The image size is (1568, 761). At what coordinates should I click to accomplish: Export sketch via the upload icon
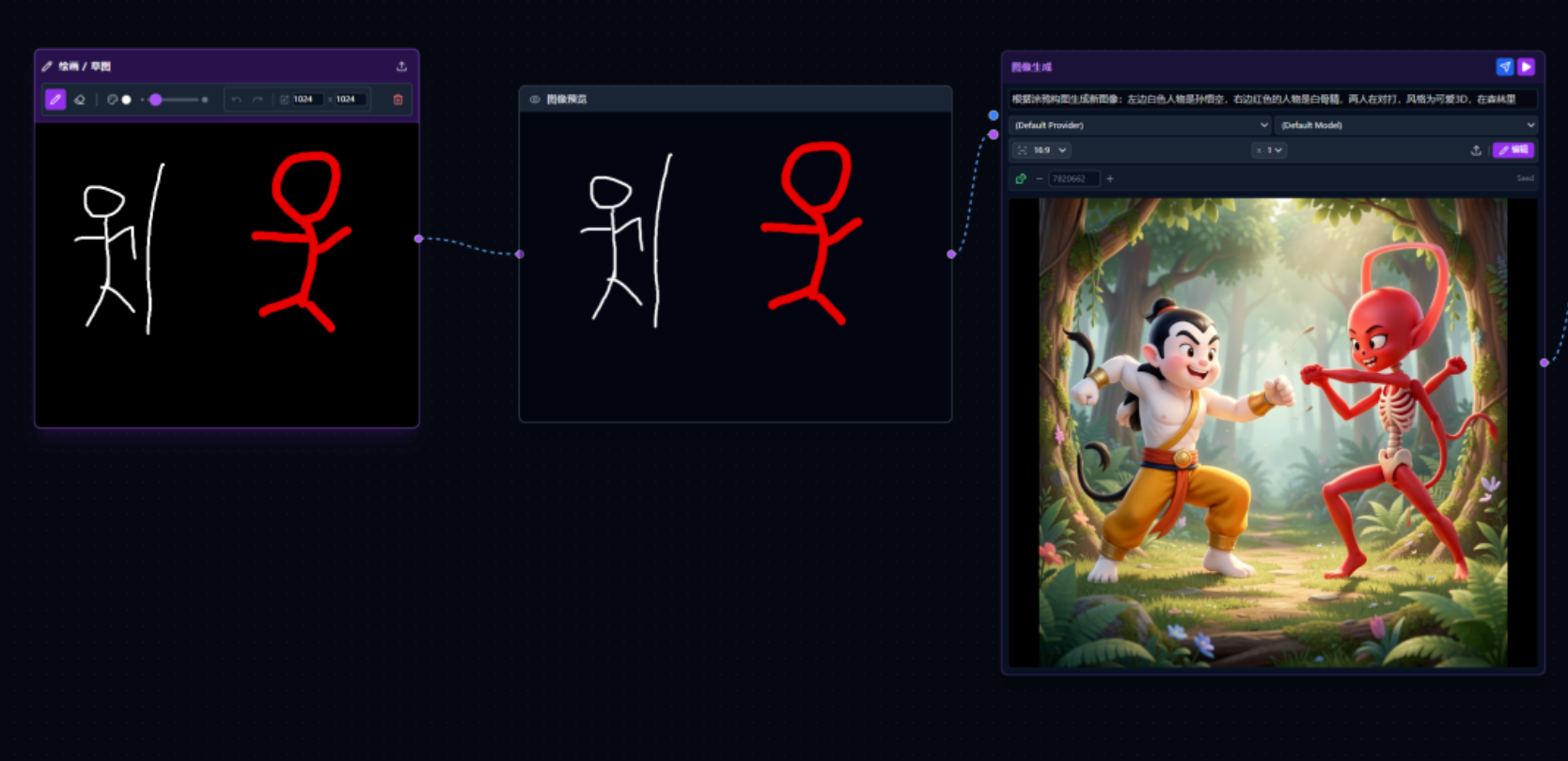(x=401, y=67)
